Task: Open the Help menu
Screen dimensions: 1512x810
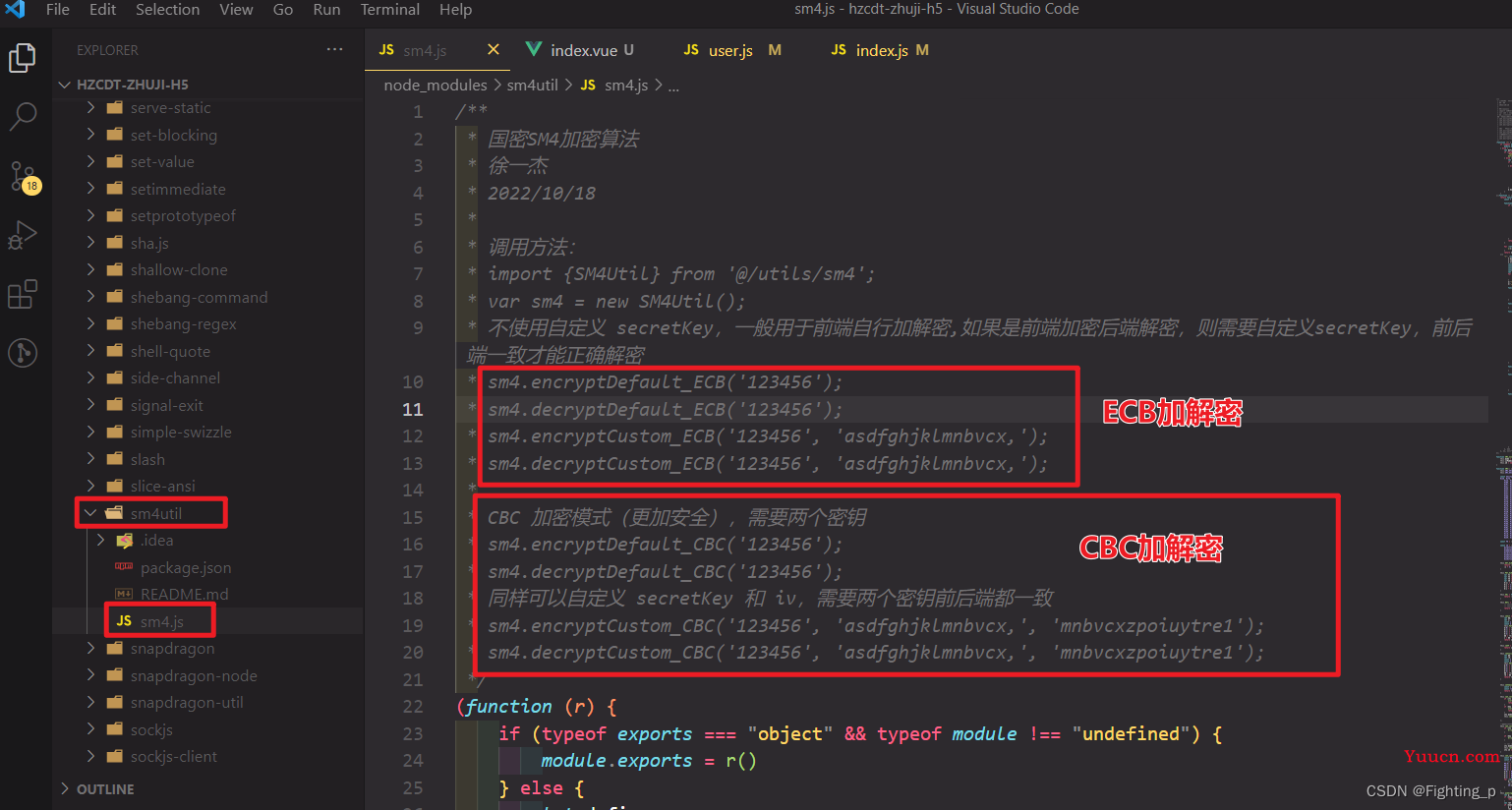Action: click(455, 9)
